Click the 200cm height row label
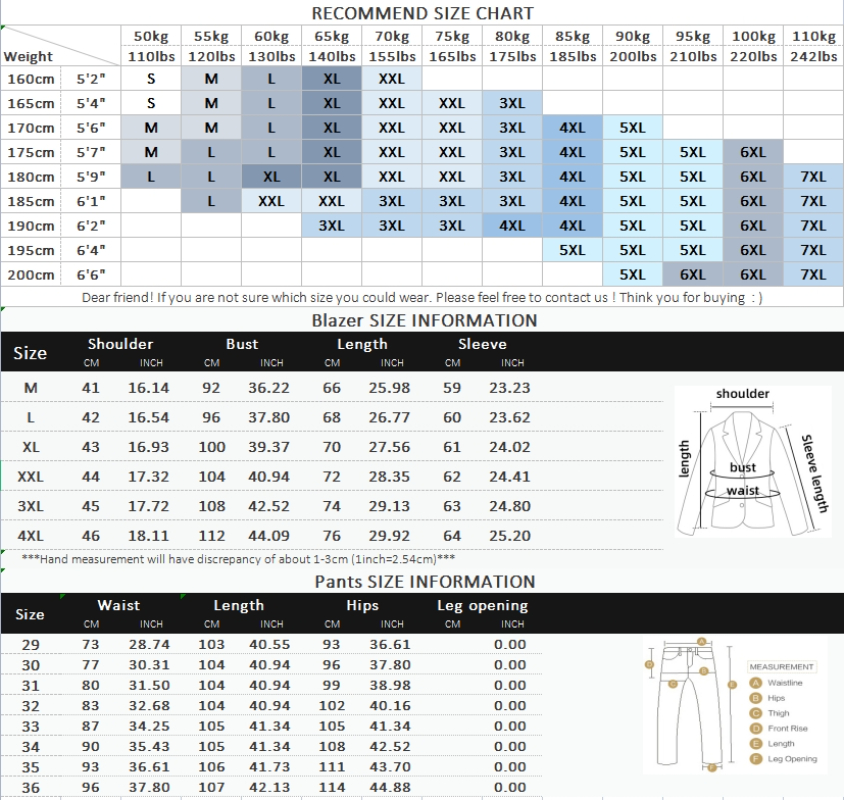 31,275
